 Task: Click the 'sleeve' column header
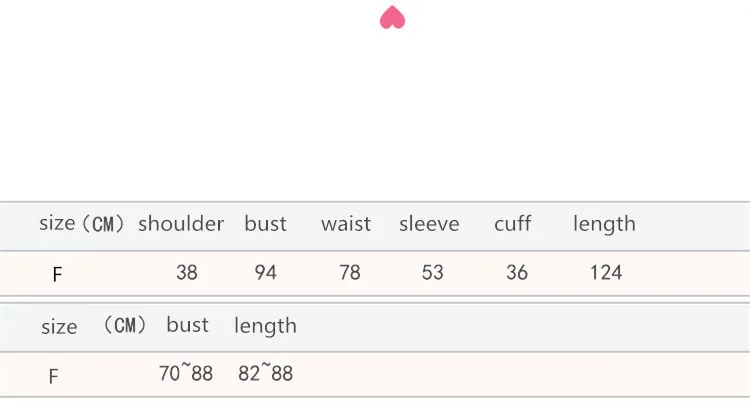[429, 223]
